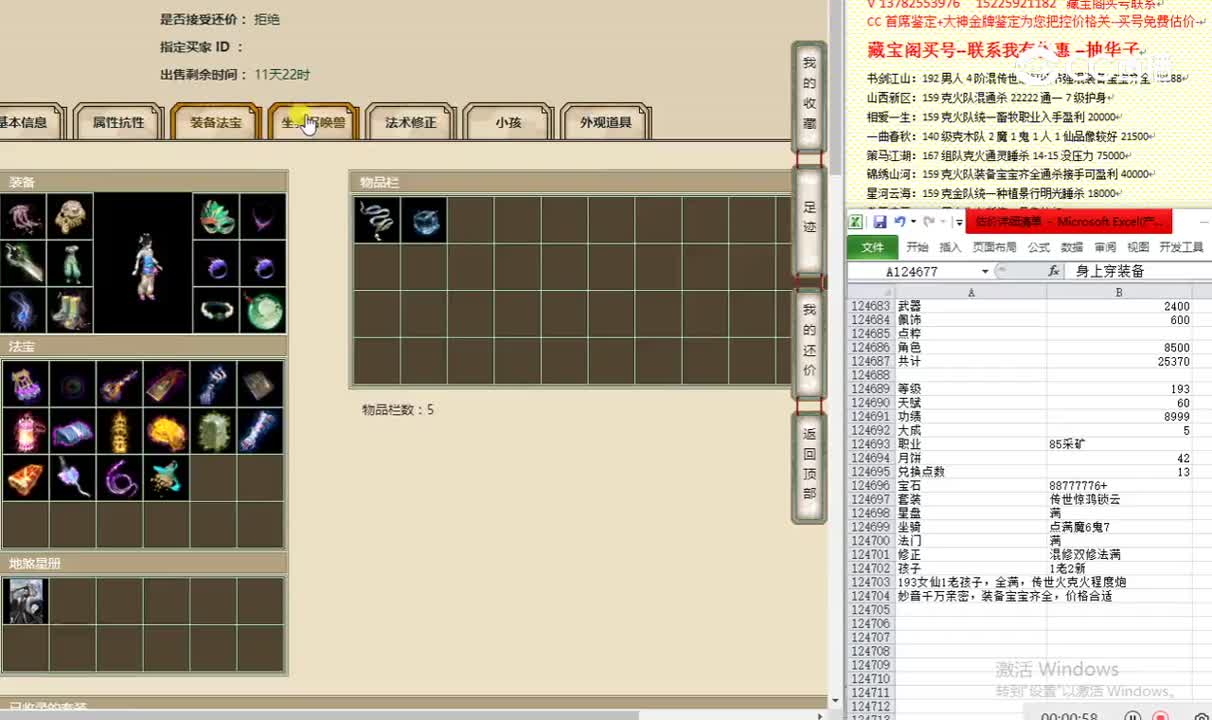Image resolution: width=1212 pixels, height=720 pixels.
Task: Click the dark swirl treasure icon
Action: [x=72, y=384]
